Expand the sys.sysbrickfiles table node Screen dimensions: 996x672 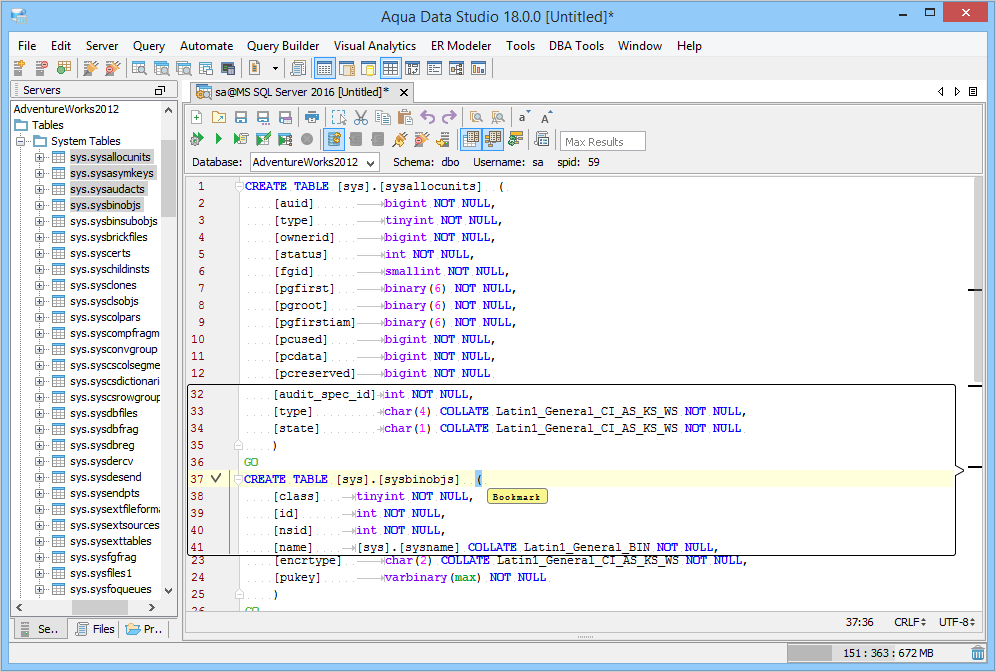coord(40,237)
